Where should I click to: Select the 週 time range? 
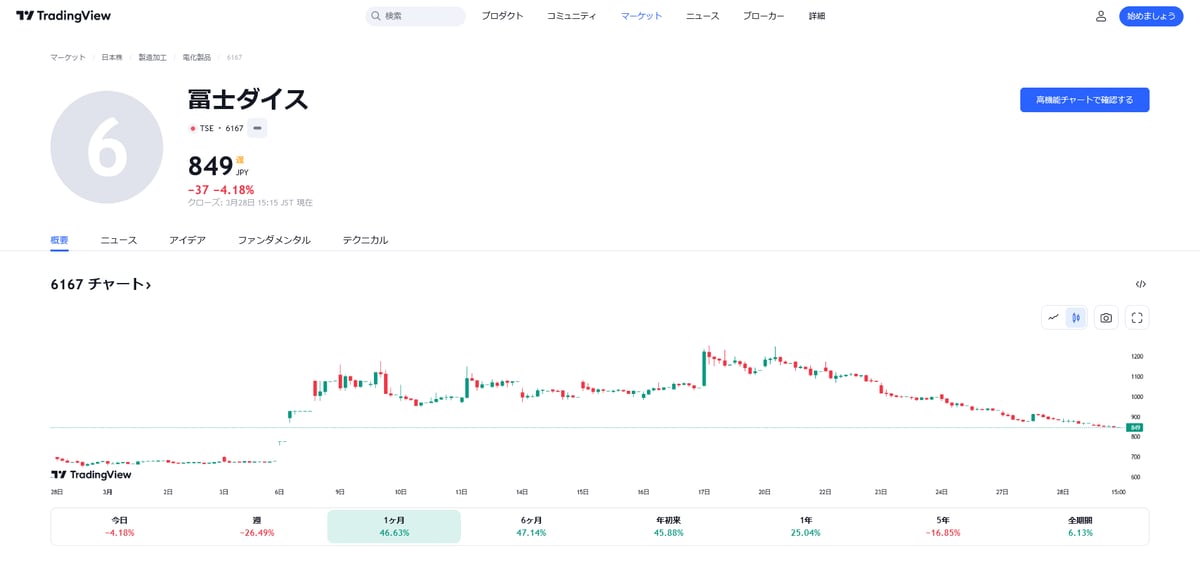[257, 526]
